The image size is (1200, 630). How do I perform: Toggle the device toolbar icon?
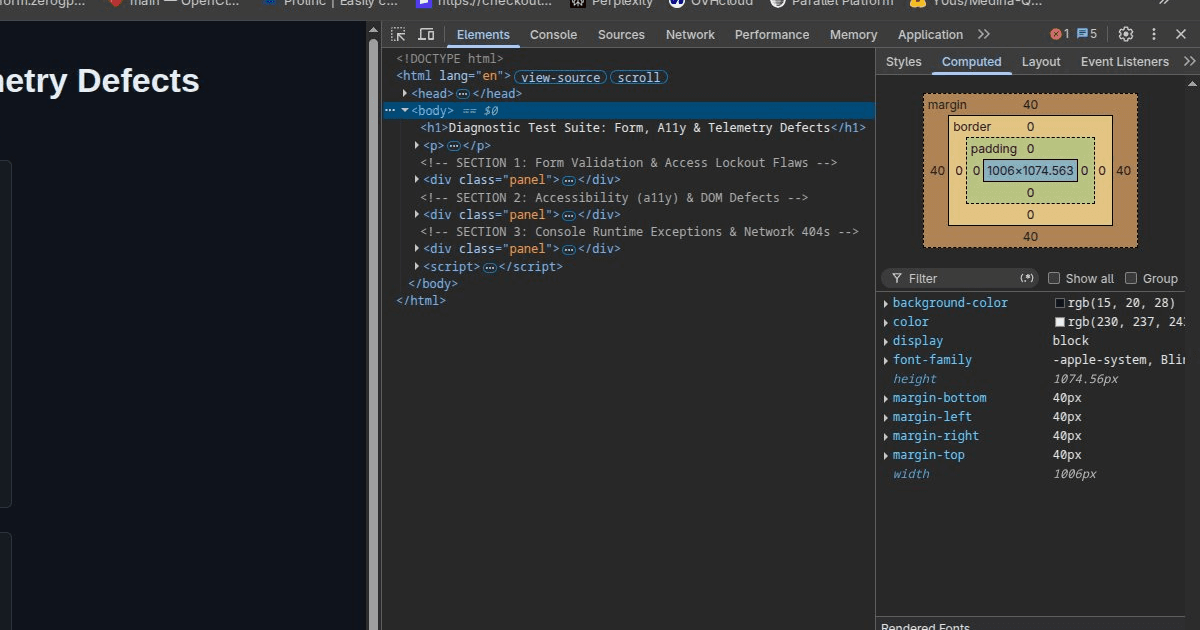(x=426, y=34)
